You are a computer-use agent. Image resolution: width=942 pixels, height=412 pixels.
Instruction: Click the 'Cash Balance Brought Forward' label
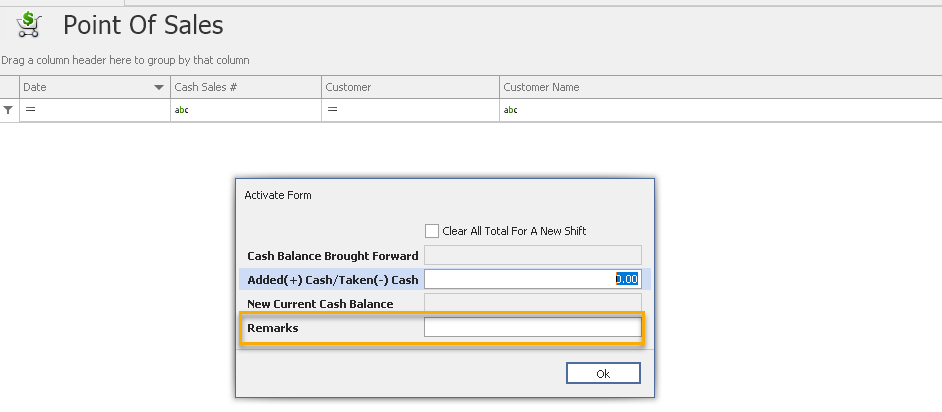(x=333, y=256)
